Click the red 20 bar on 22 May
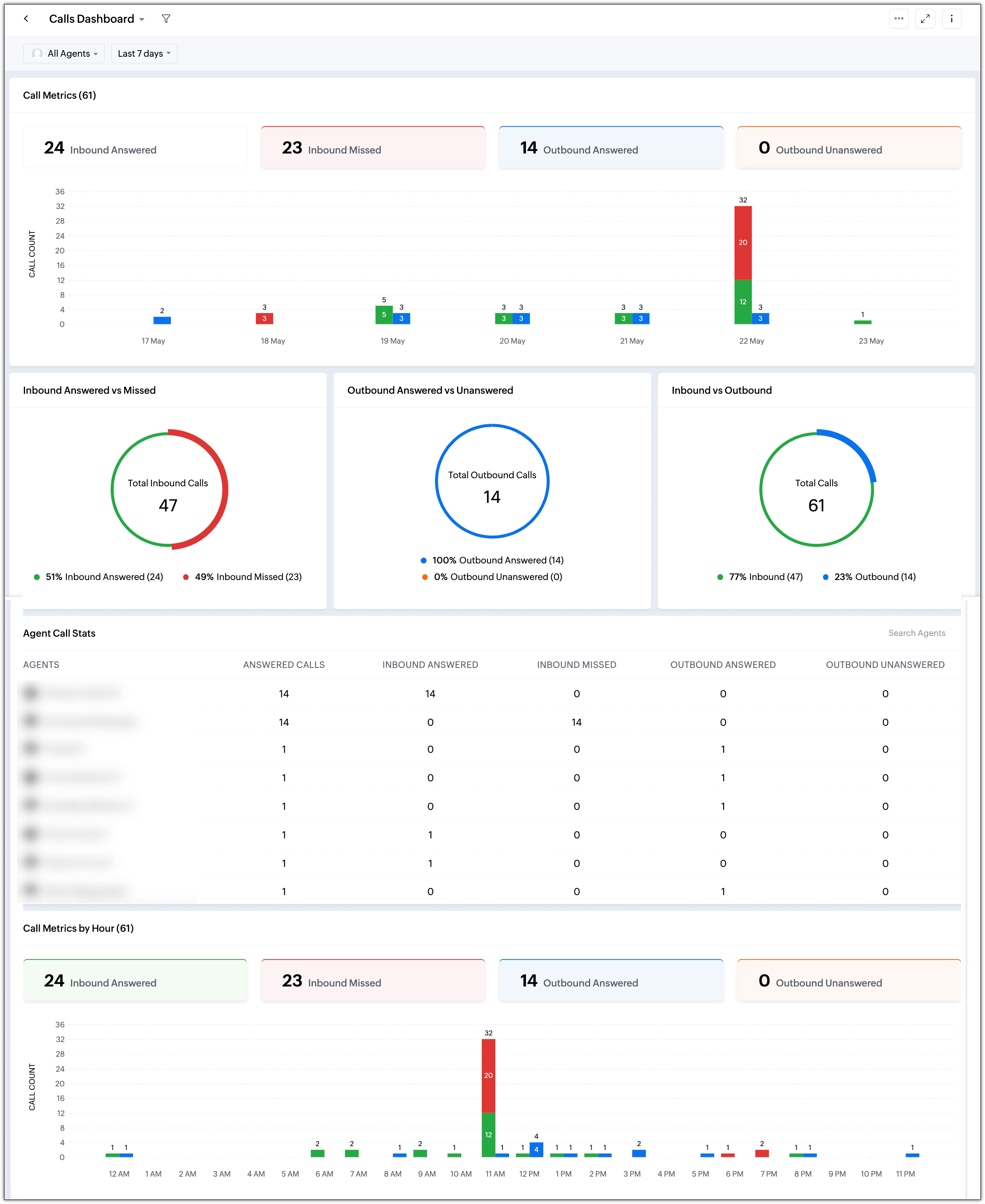 (x=743, y=243)
